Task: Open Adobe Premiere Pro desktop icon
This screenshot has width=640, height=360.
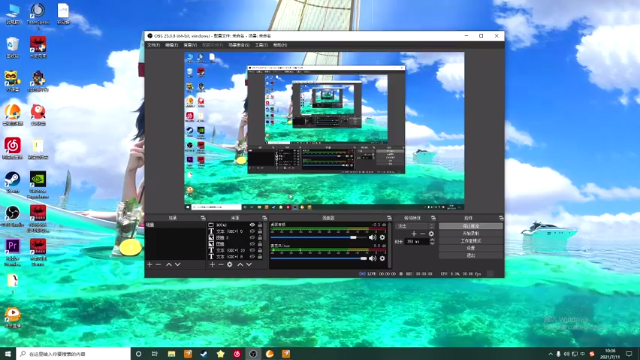Action: [12, 252]
